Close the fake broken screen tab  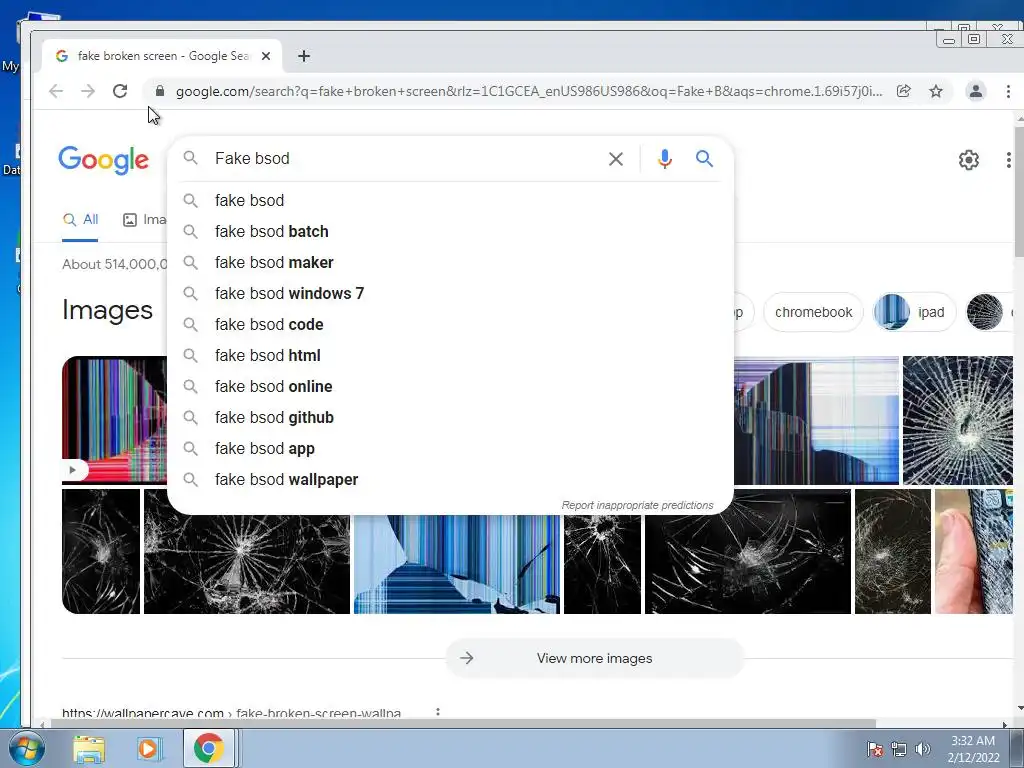click(266, 56)
